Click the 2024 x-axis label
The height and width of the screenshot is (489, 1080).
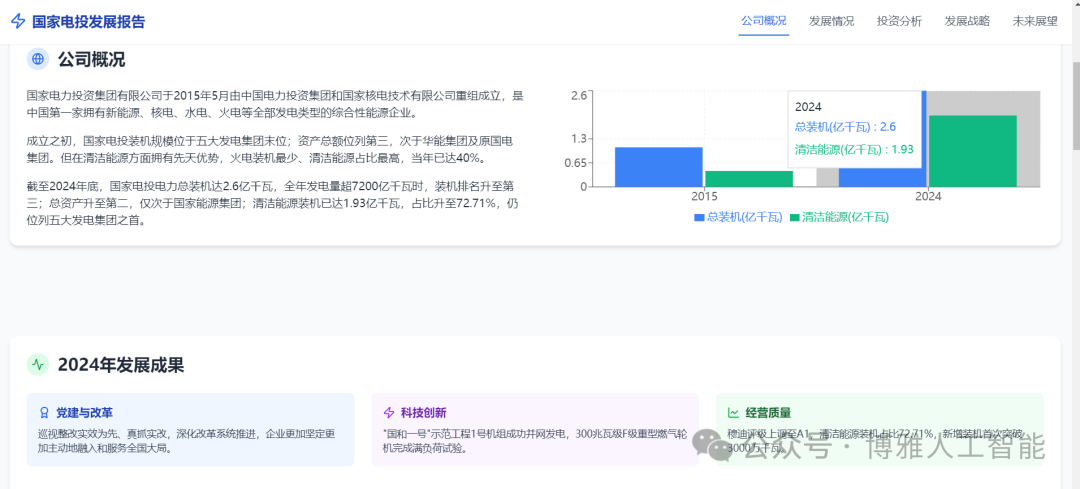(928, 196)
